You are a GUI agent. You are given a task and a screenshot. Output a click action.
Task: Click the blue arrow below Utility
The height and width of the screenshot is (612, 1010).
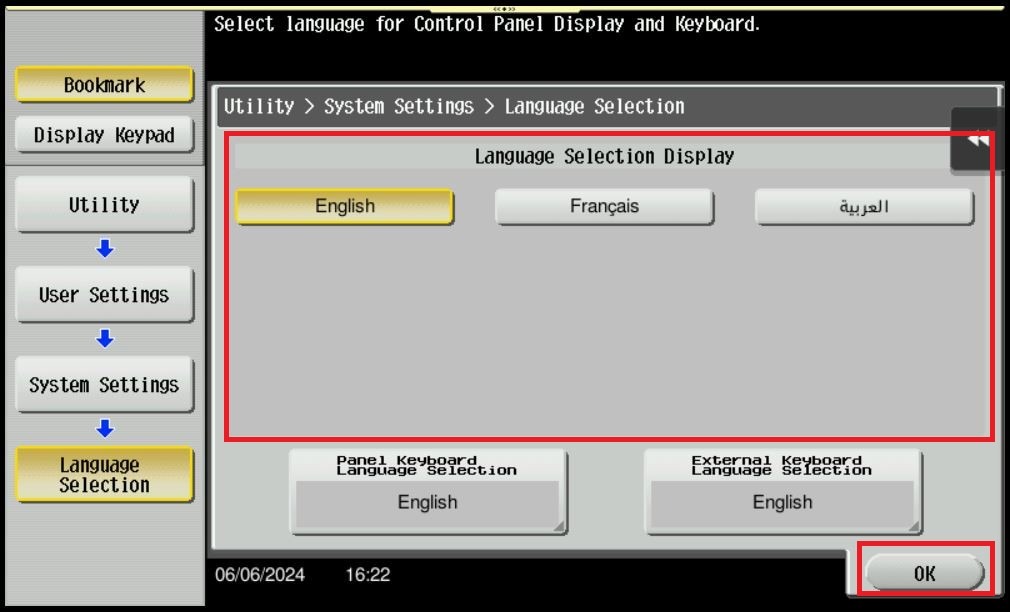pyautogui.click(x=105, y=249)
